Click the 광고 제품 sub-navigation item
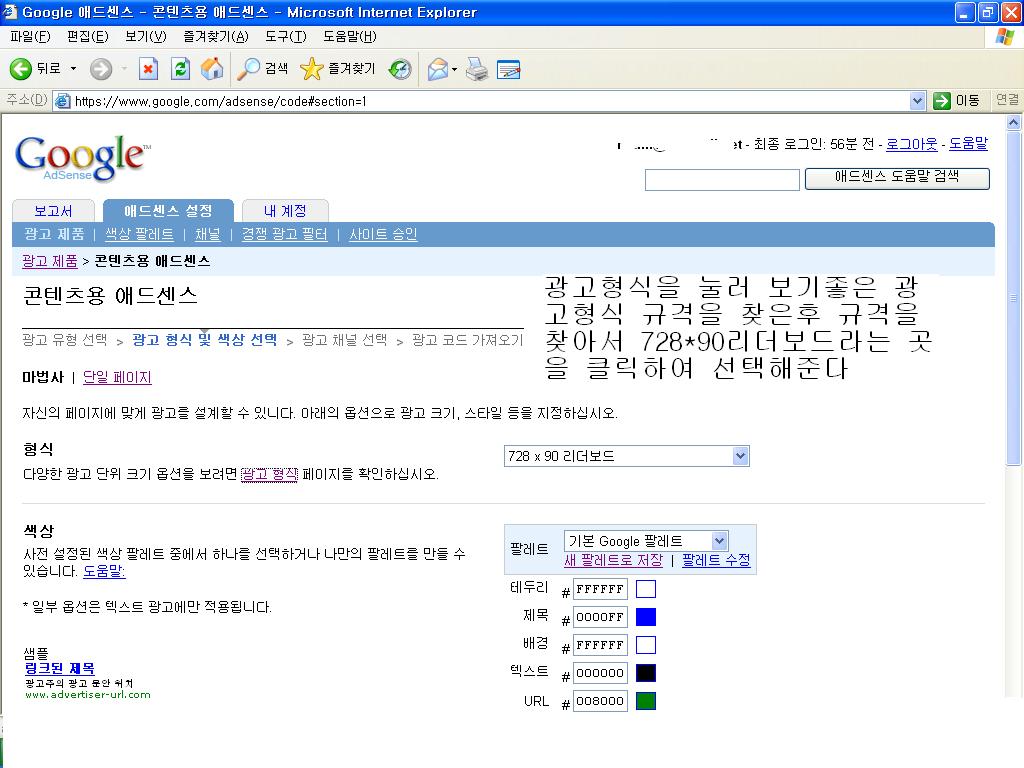This screenshot has width=1024, height=768. tap(54, 234)
